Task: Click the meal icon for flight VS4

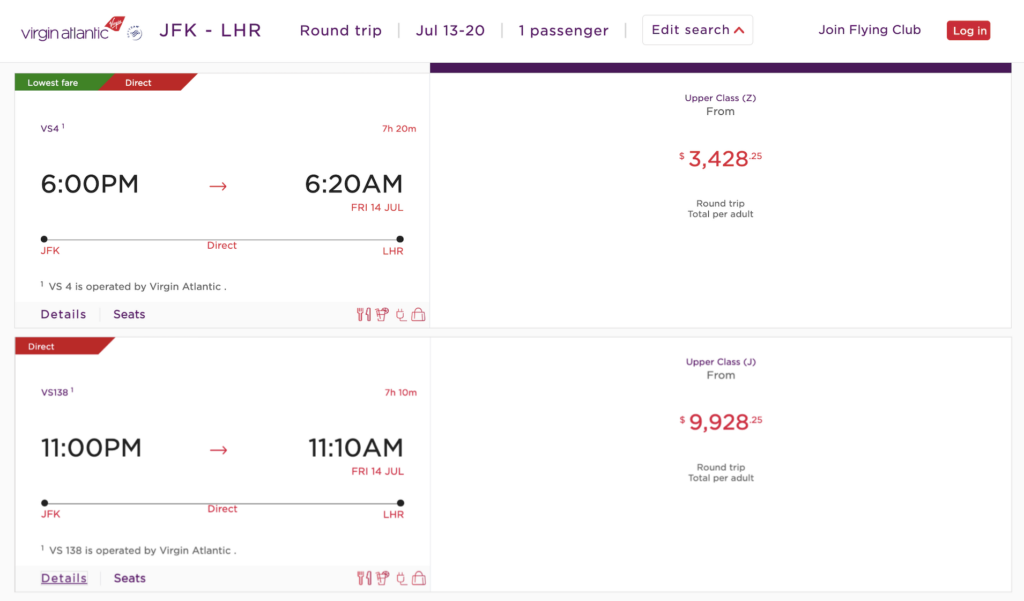Action: 363,315
